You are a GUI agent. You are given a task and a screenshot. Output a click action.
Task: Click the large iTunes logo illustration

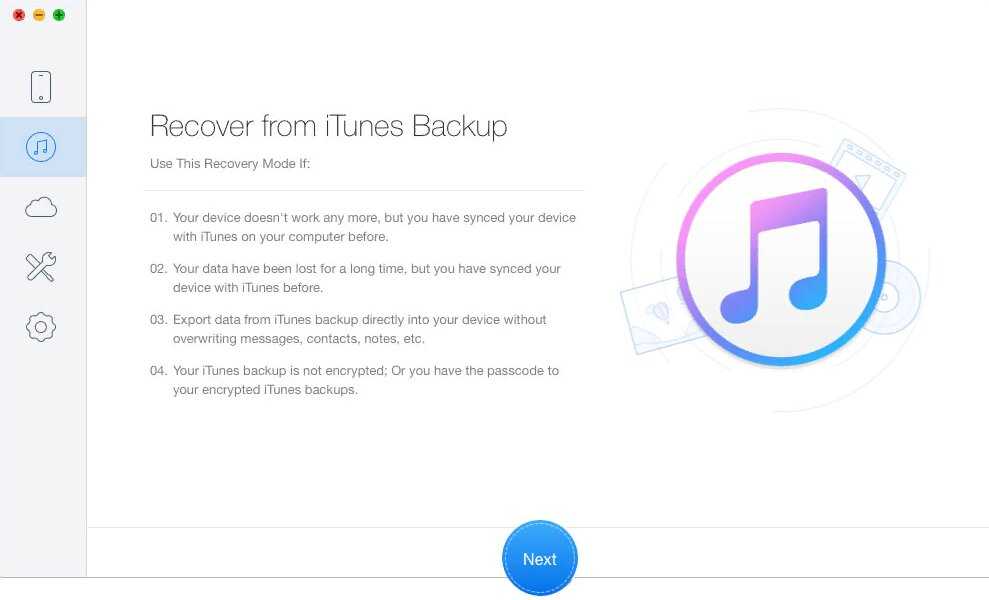point(781,259)
